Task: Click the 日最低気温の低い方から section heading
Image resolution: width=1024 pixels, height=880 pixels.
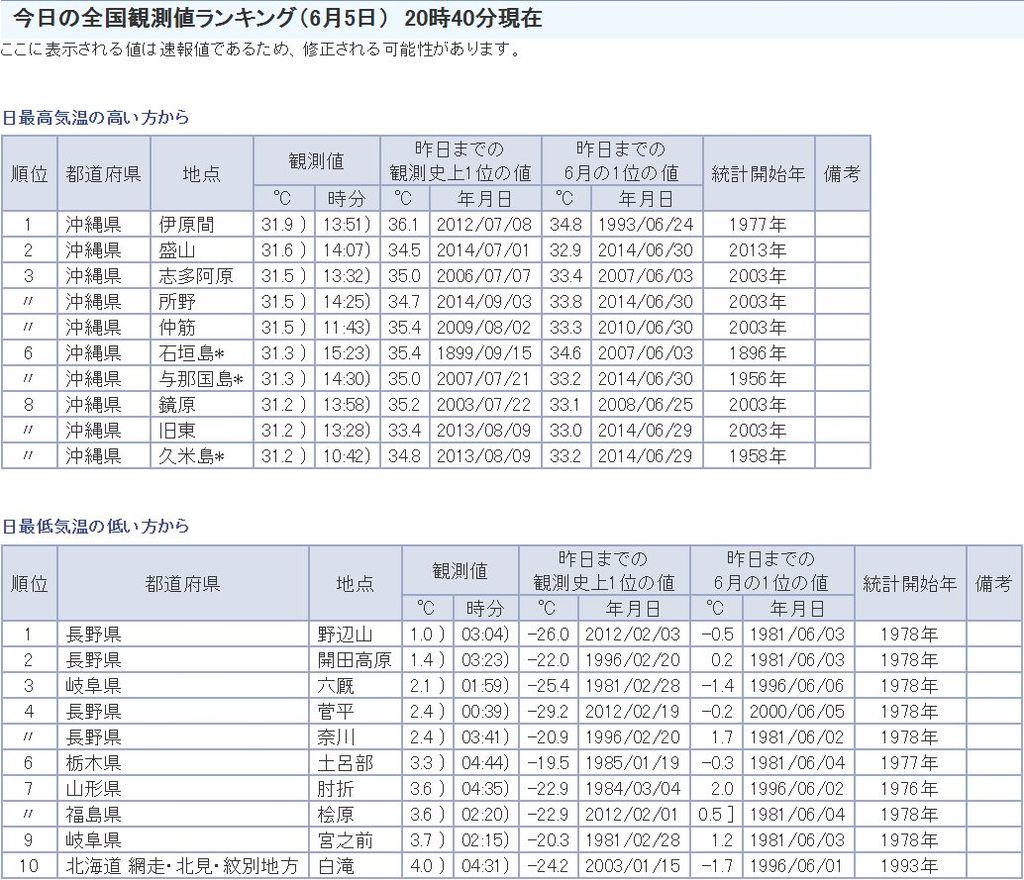Action: (x=95, y=526)
